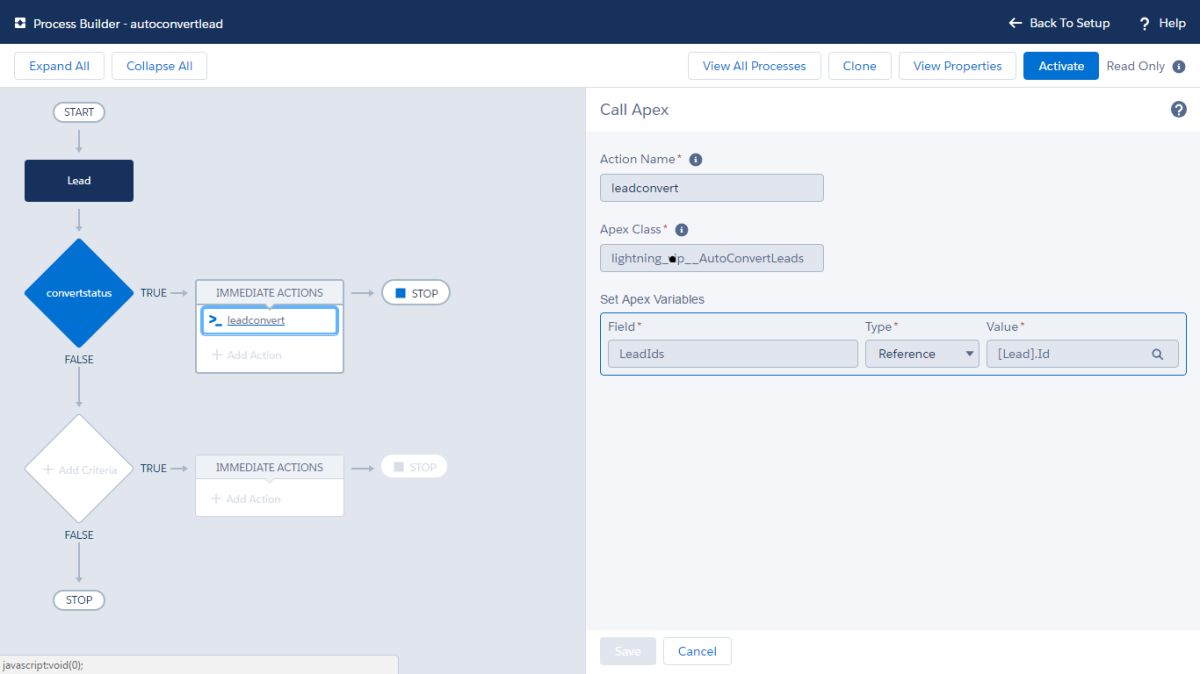Open Help from the header
The height and width of the screenshot is (674, 1200).
click(x=1162, y=23)
